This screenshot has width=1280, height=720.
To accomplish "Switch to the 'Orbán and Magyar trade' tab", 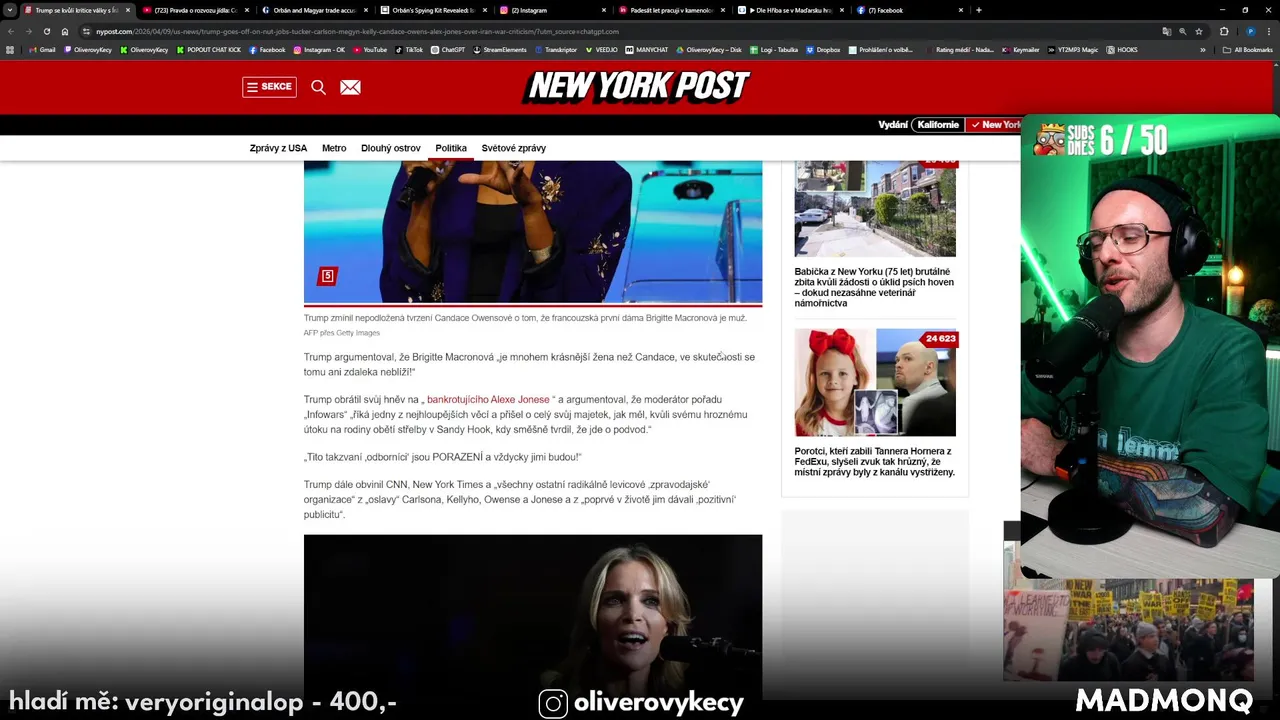I will coord(314,10).
